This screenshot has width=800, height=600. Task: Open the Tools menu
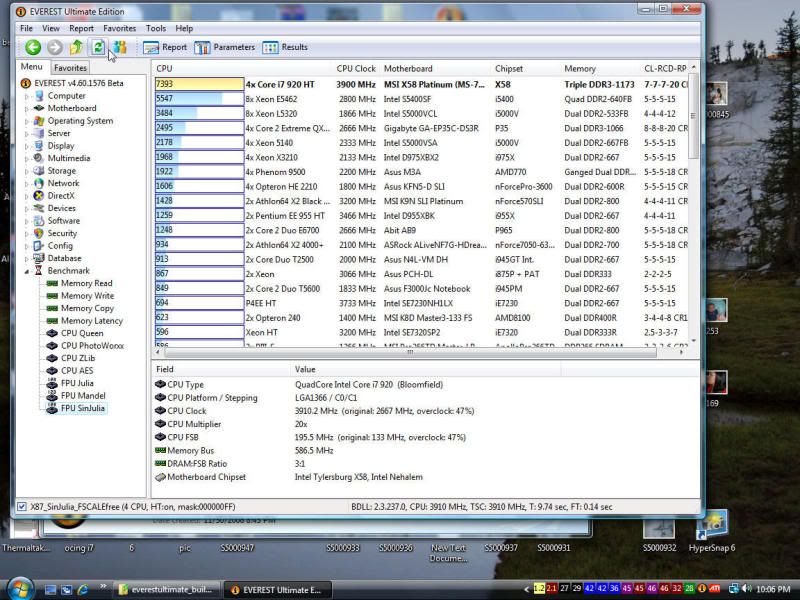[156, 29]
